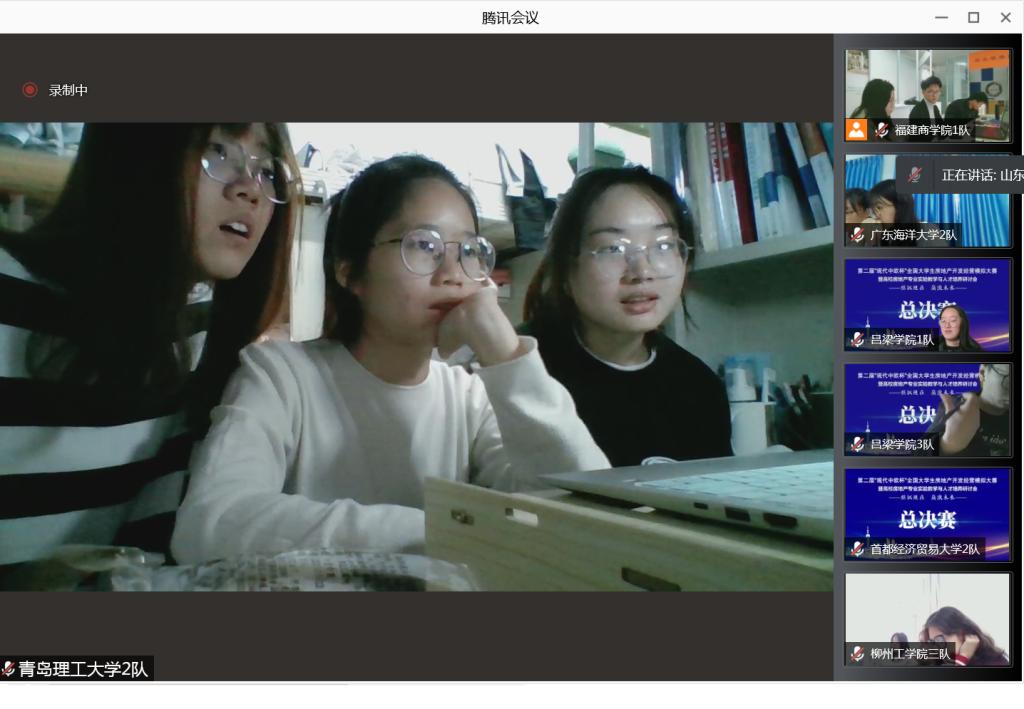Image resolution: width=1024 pixels, height=709 pixels.
Task: Click the 录制中 recording status label
Action: click(68, 90)
